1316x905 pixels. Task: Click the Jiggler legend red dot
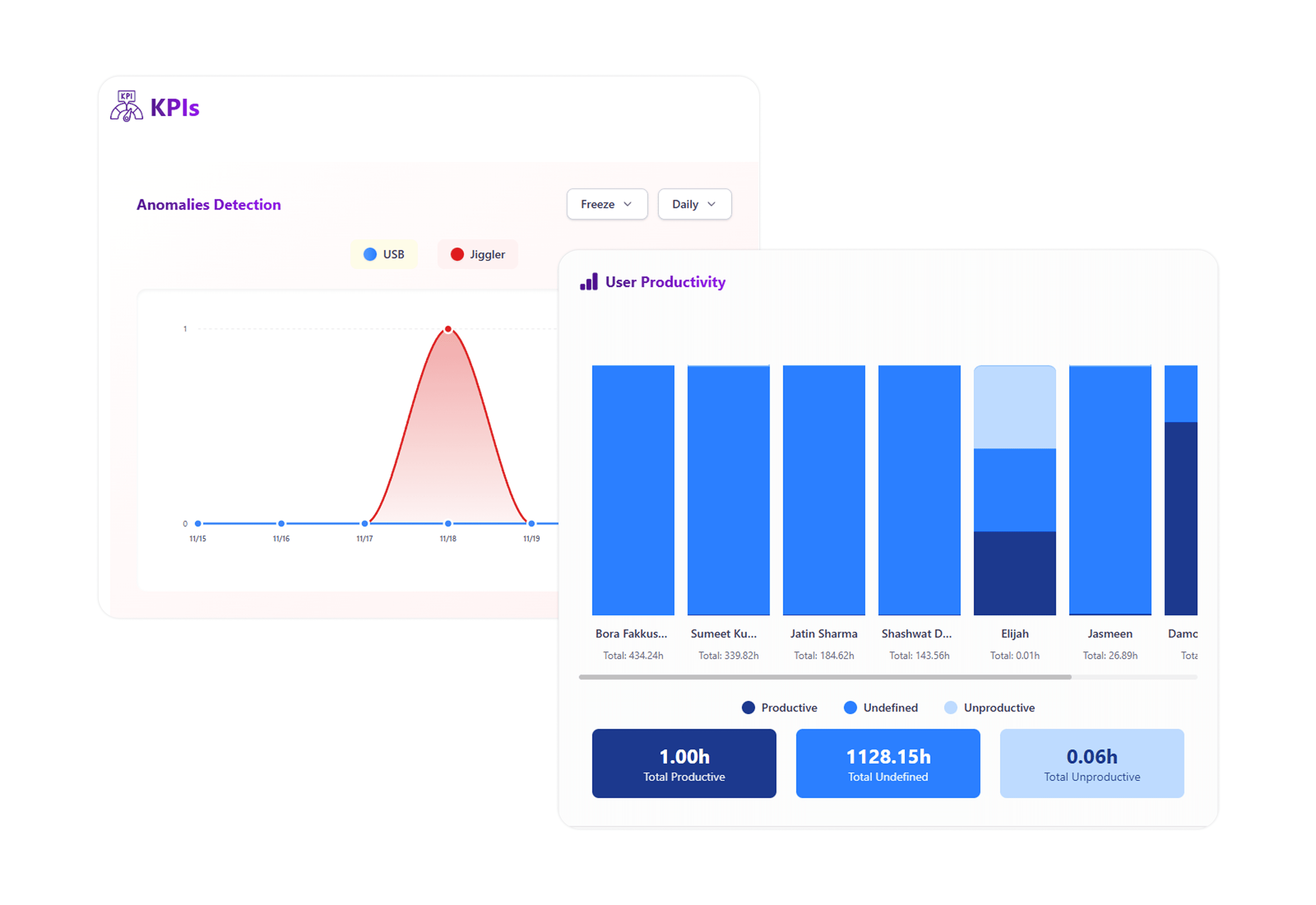[458, 254]
